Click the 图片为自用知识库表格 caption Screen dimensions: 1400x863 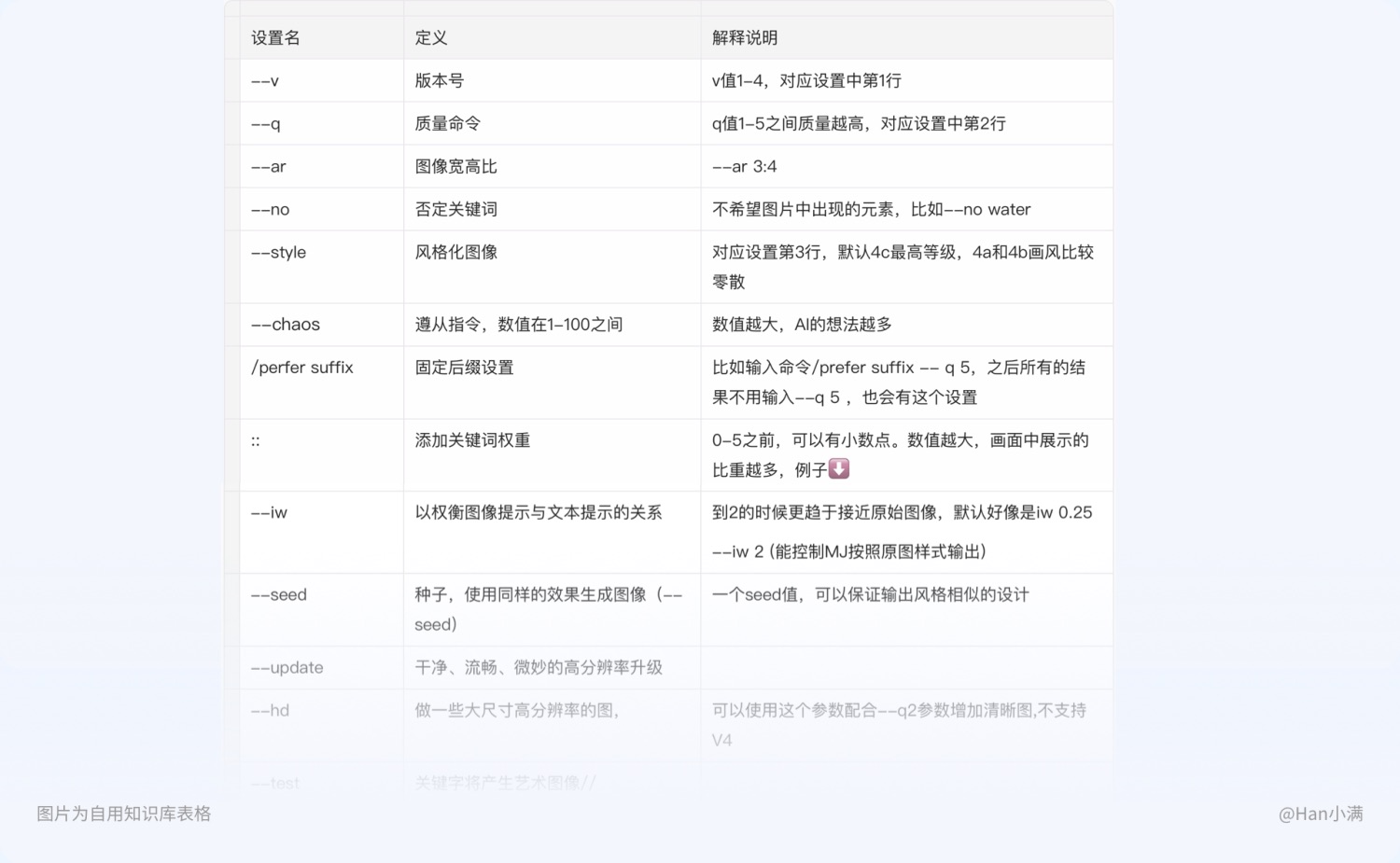(x=124, y=814)
